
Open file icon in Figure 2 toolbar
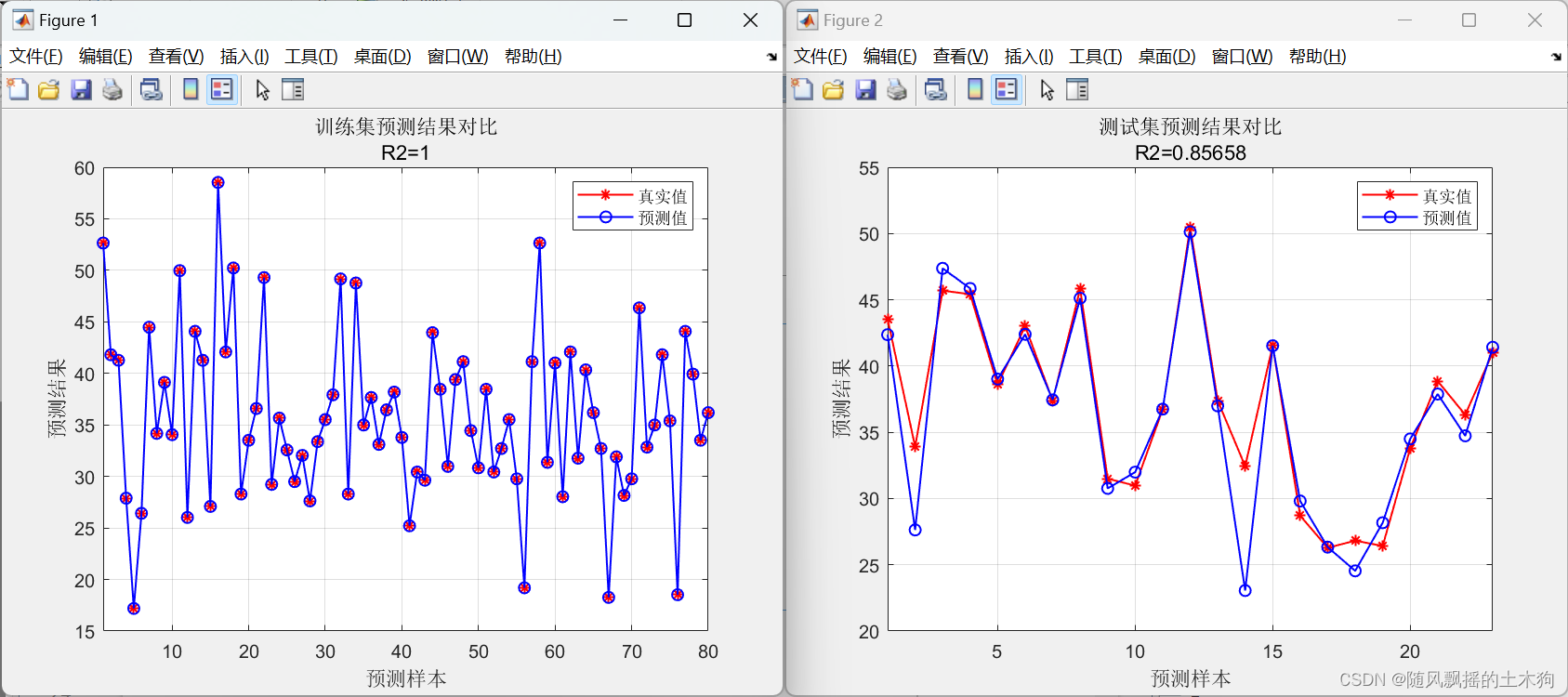834,89
